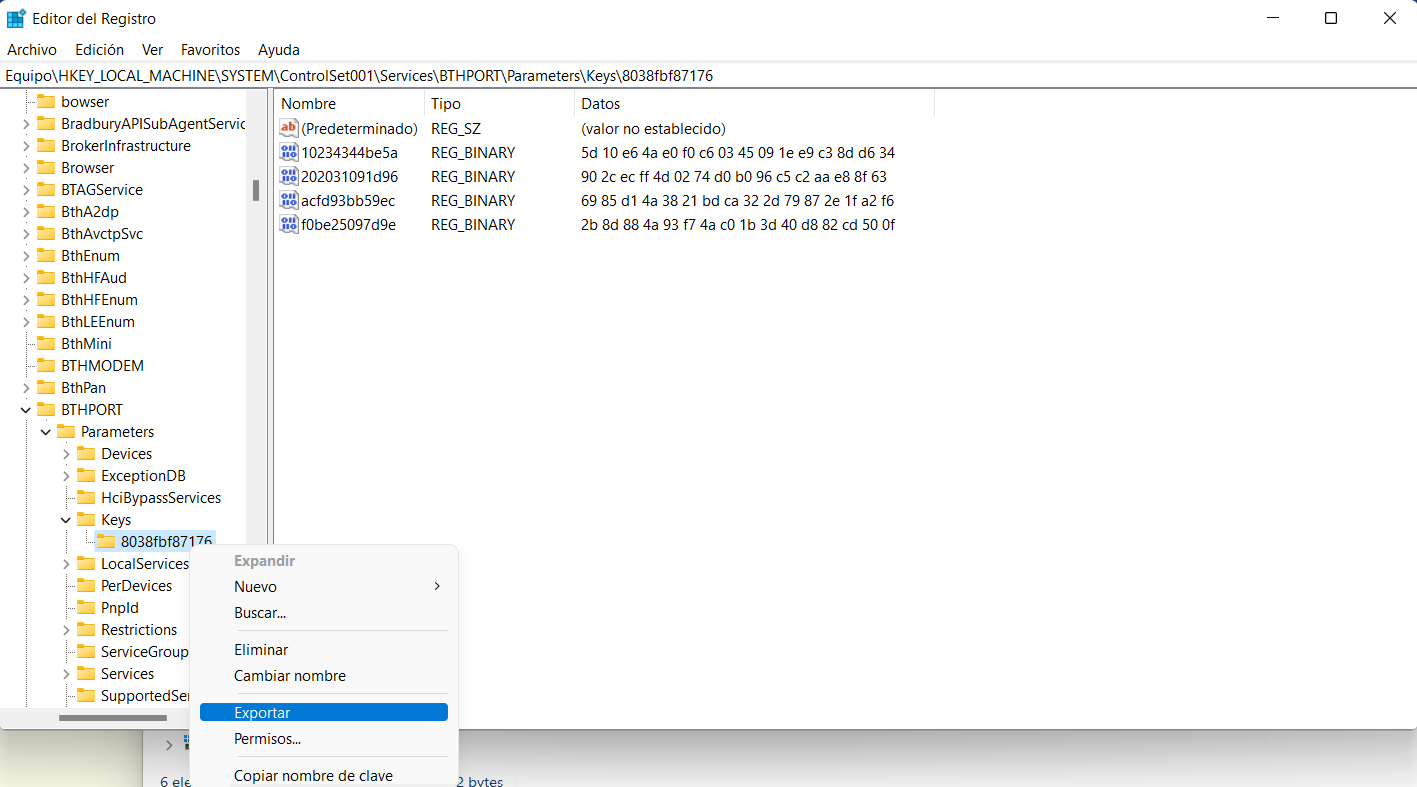This screenshot has width=1417, height=787.
Task: Click the binary icon of value f0be25097d9e
Action: click(289, 225)
